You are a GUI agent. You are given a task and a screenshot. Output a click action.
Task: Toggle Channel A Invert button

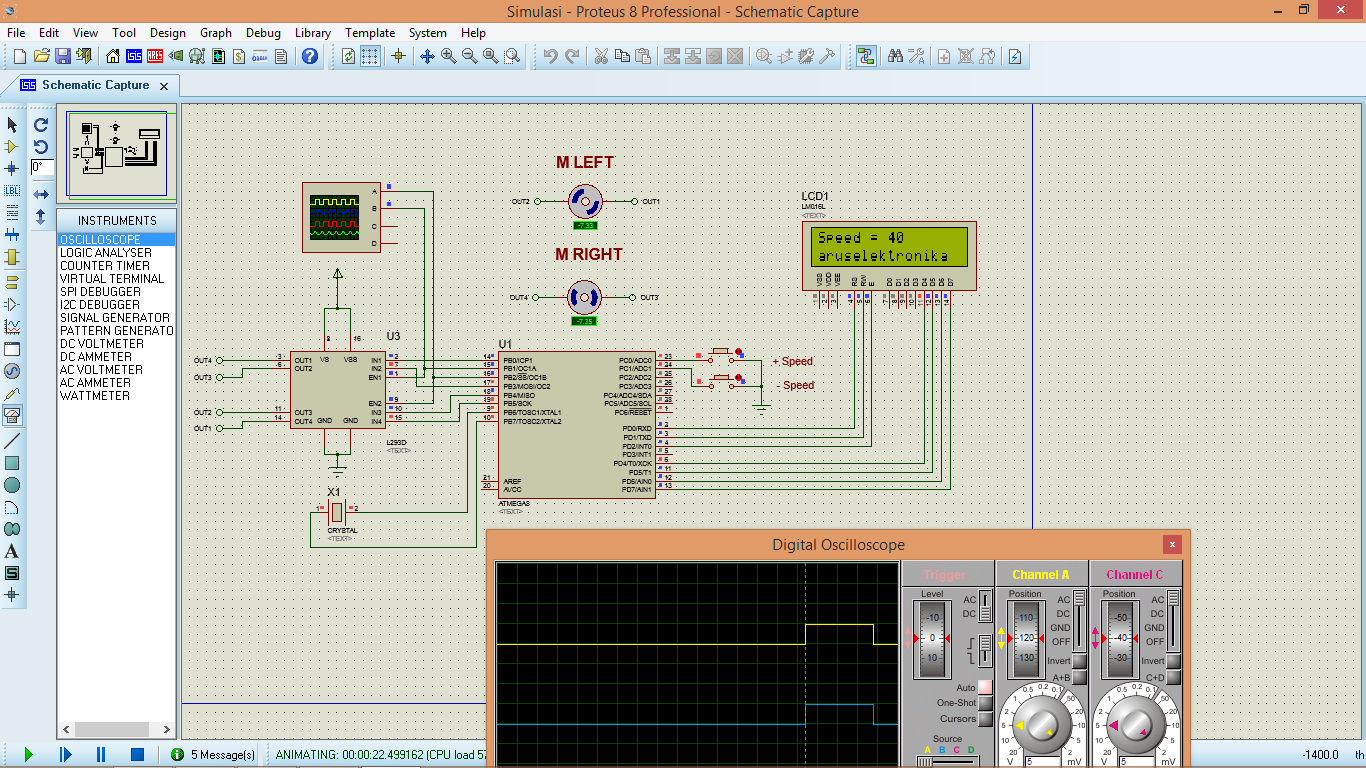tap(1080, 661)
